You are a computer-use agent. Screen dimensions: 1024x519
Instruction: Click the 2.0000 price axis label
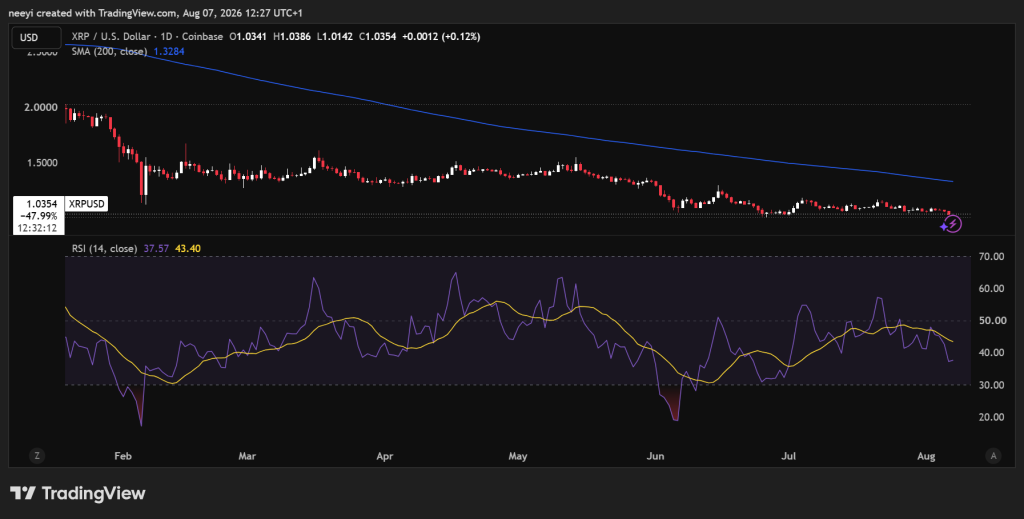pyautogui.click(x=40, y=107)
